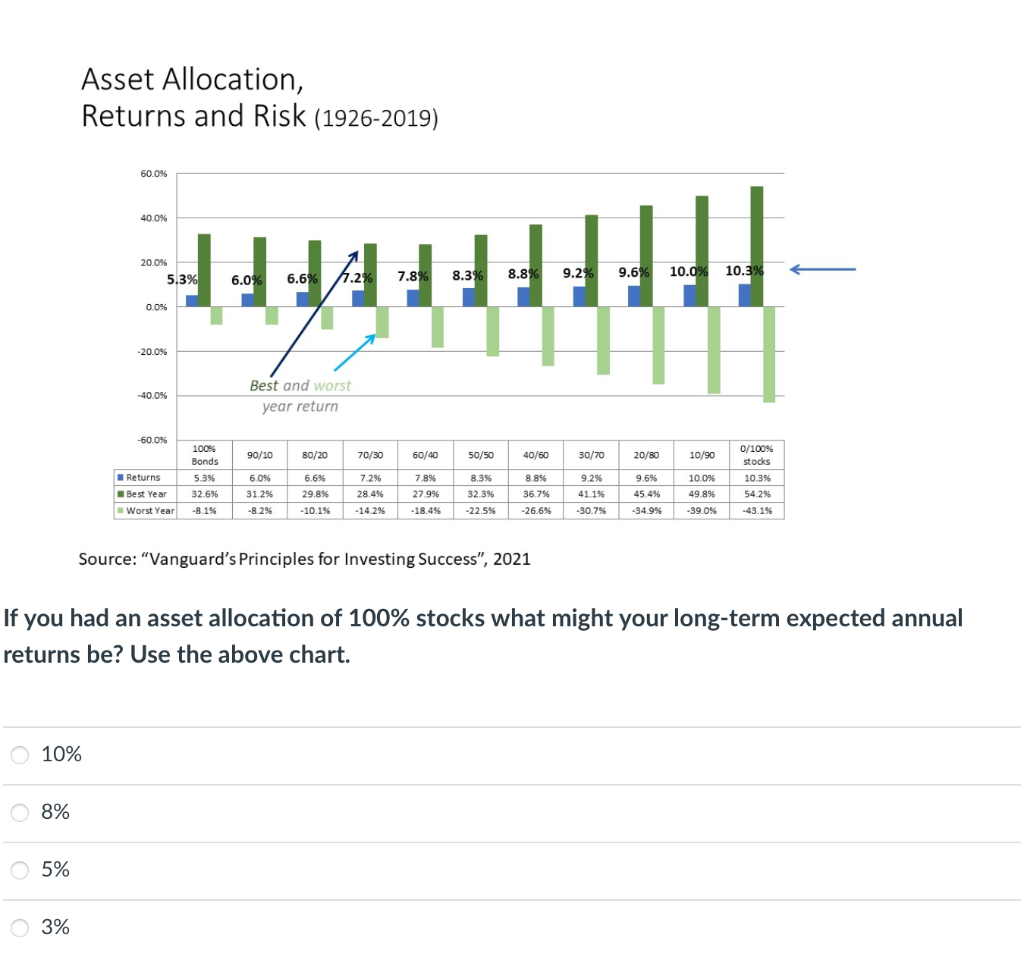Select the 0/100% stocks column header
The image size is (1024, 966).
tap(756, 454)
